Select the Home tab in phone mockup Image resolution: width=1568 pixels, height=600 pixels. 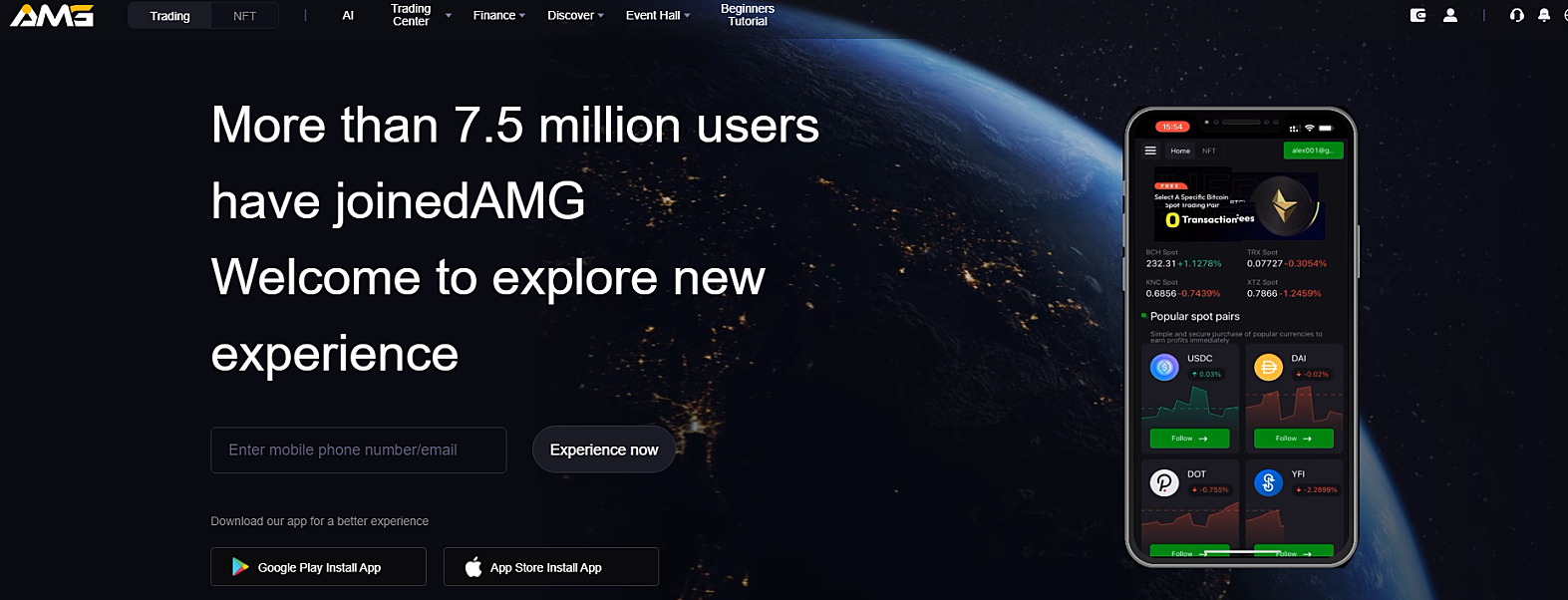[x=1180, y=151]
